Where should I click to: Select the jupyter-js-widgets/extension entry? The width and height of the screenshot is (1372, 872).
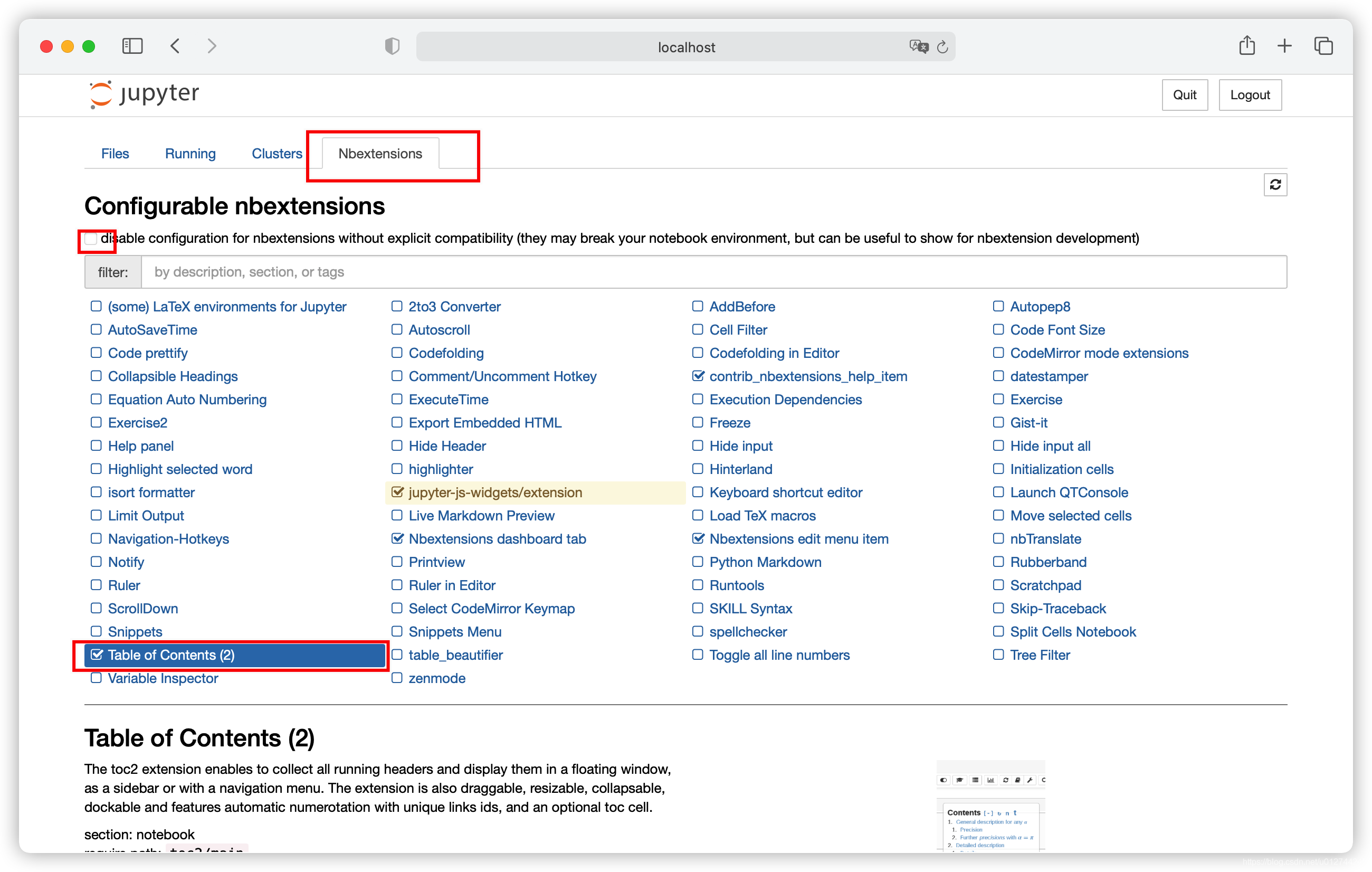(495, 492)
